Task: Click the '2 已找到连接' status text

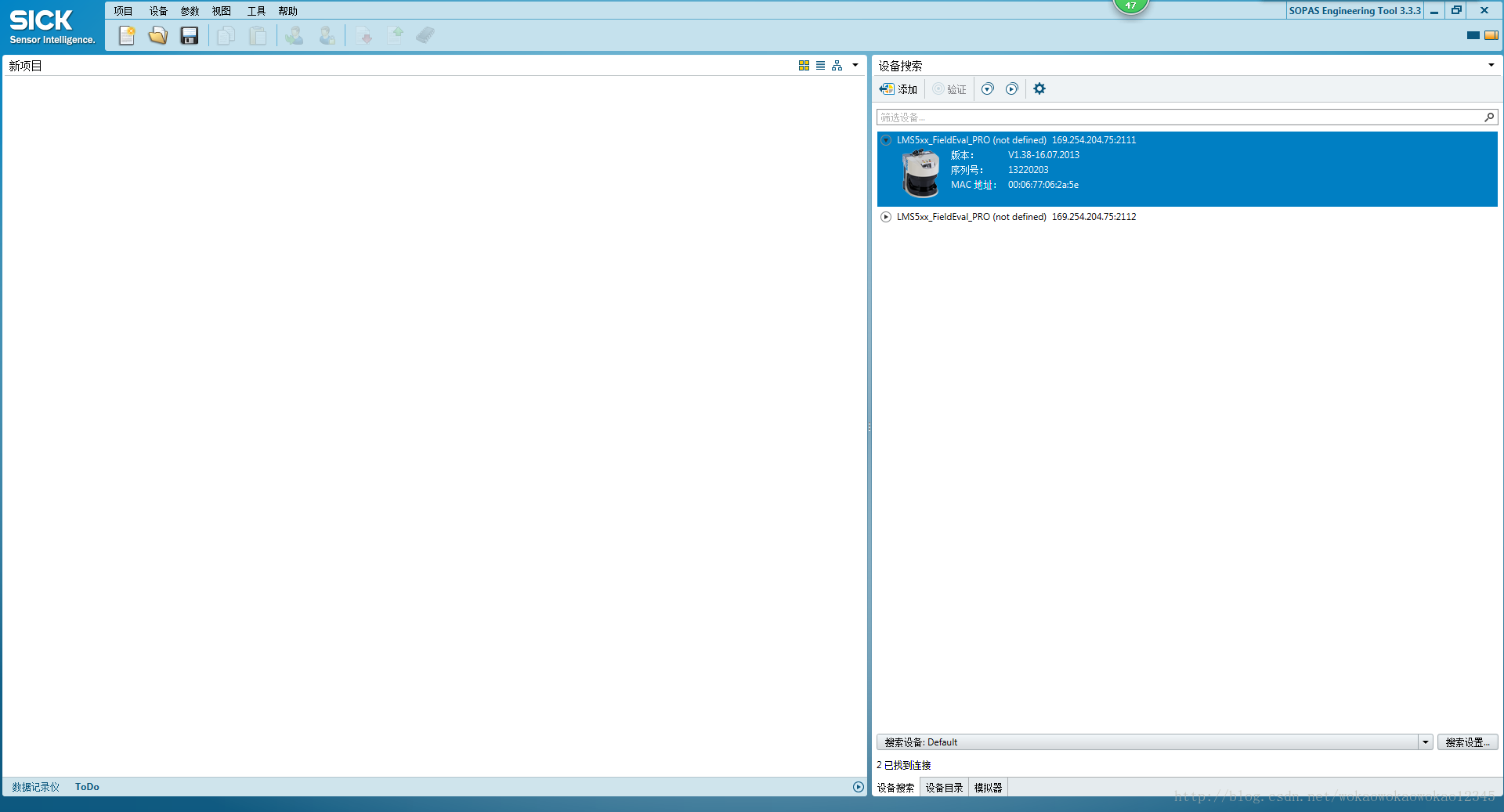Action: click(903, 765)
